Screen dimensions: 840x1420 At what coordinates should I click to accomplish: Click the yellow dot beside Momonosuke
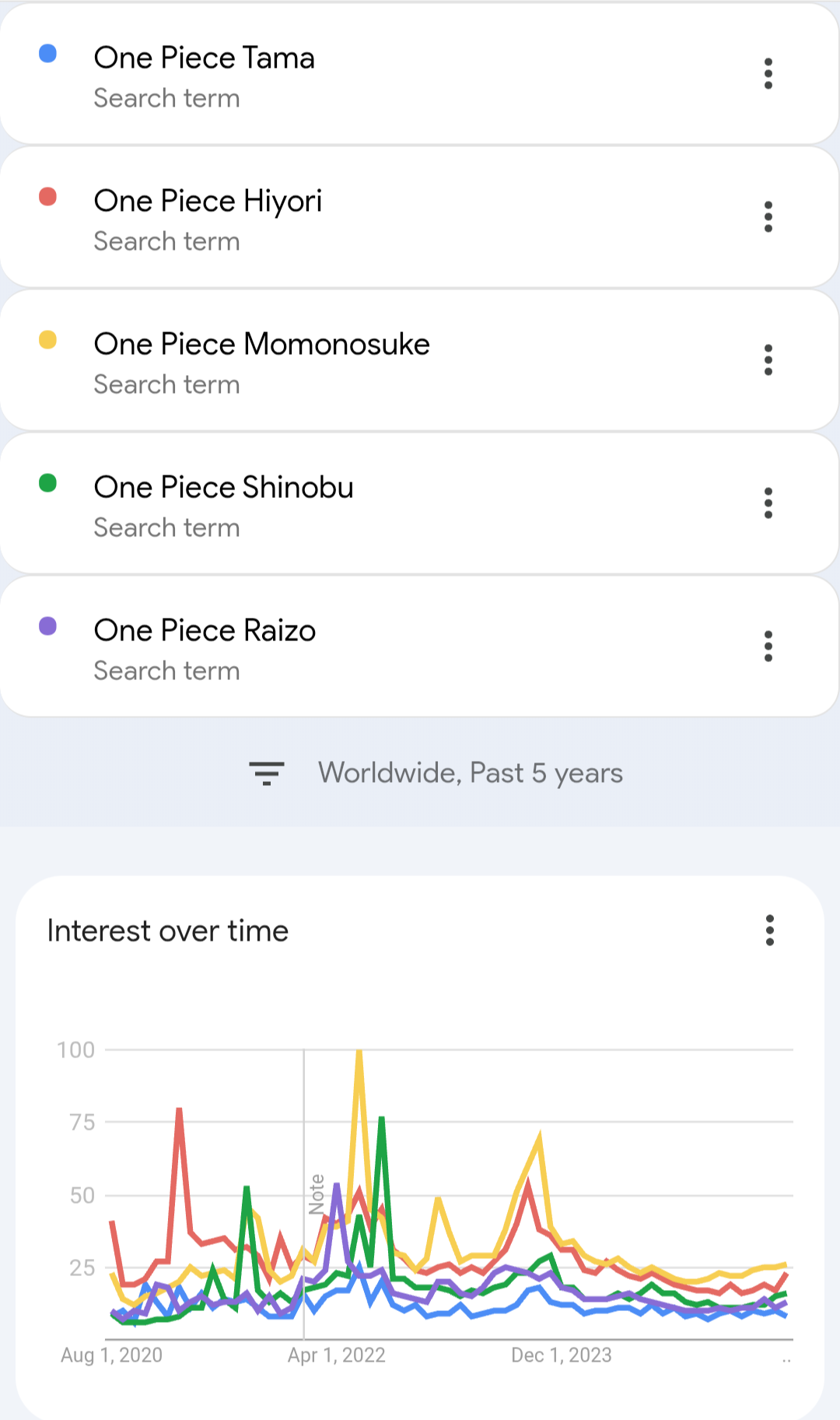[x=48, y=340]
